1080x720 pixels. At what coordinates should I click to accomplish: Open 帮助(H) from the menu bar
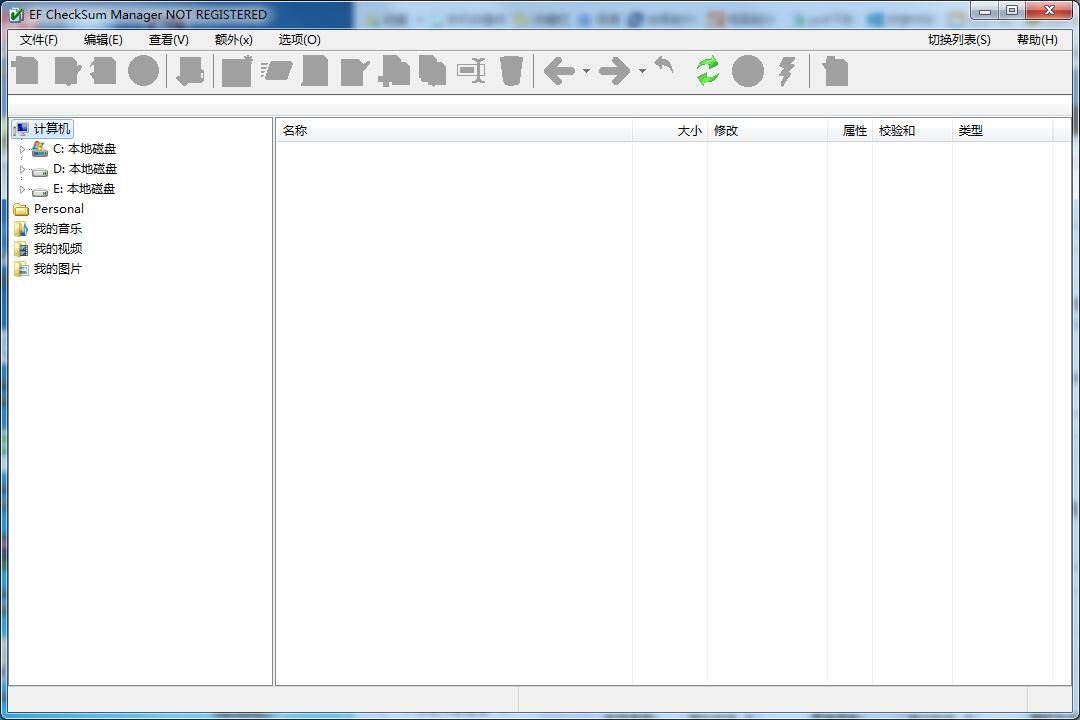1037,40
